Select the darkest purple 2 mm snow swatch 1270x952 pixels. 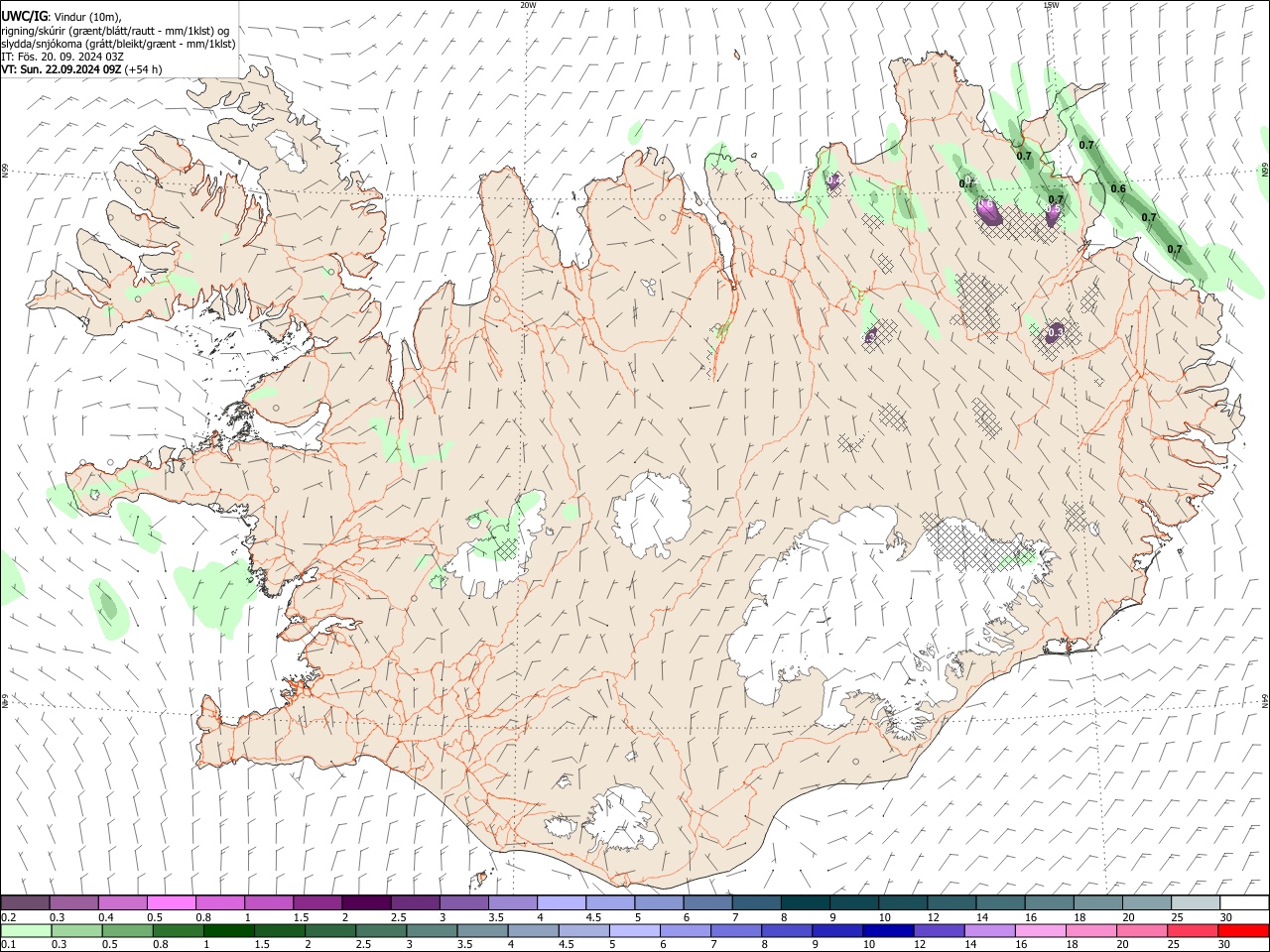(366, 903)
